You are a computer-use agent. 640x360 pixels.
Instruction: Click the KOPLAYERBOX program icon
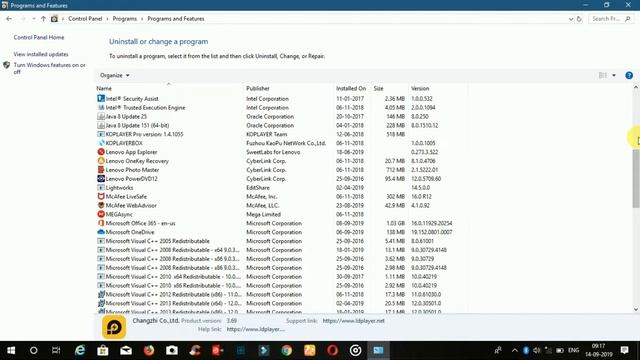[x=101, y=143]
